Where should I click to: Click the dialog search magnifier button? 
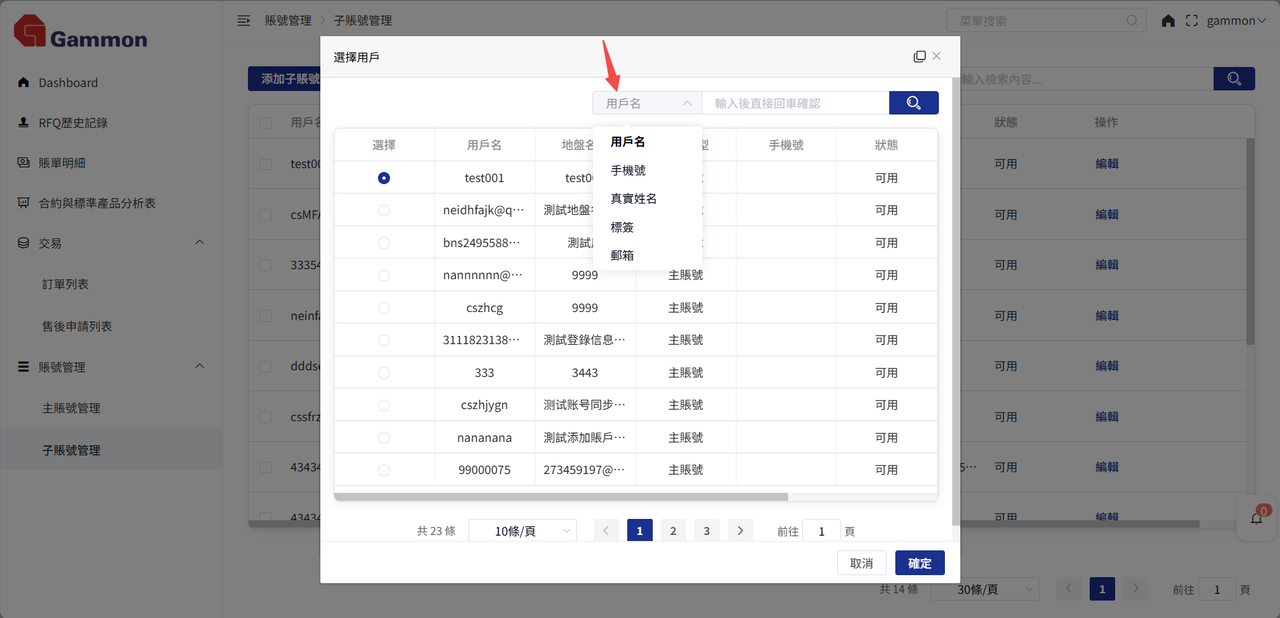point(913,103)
